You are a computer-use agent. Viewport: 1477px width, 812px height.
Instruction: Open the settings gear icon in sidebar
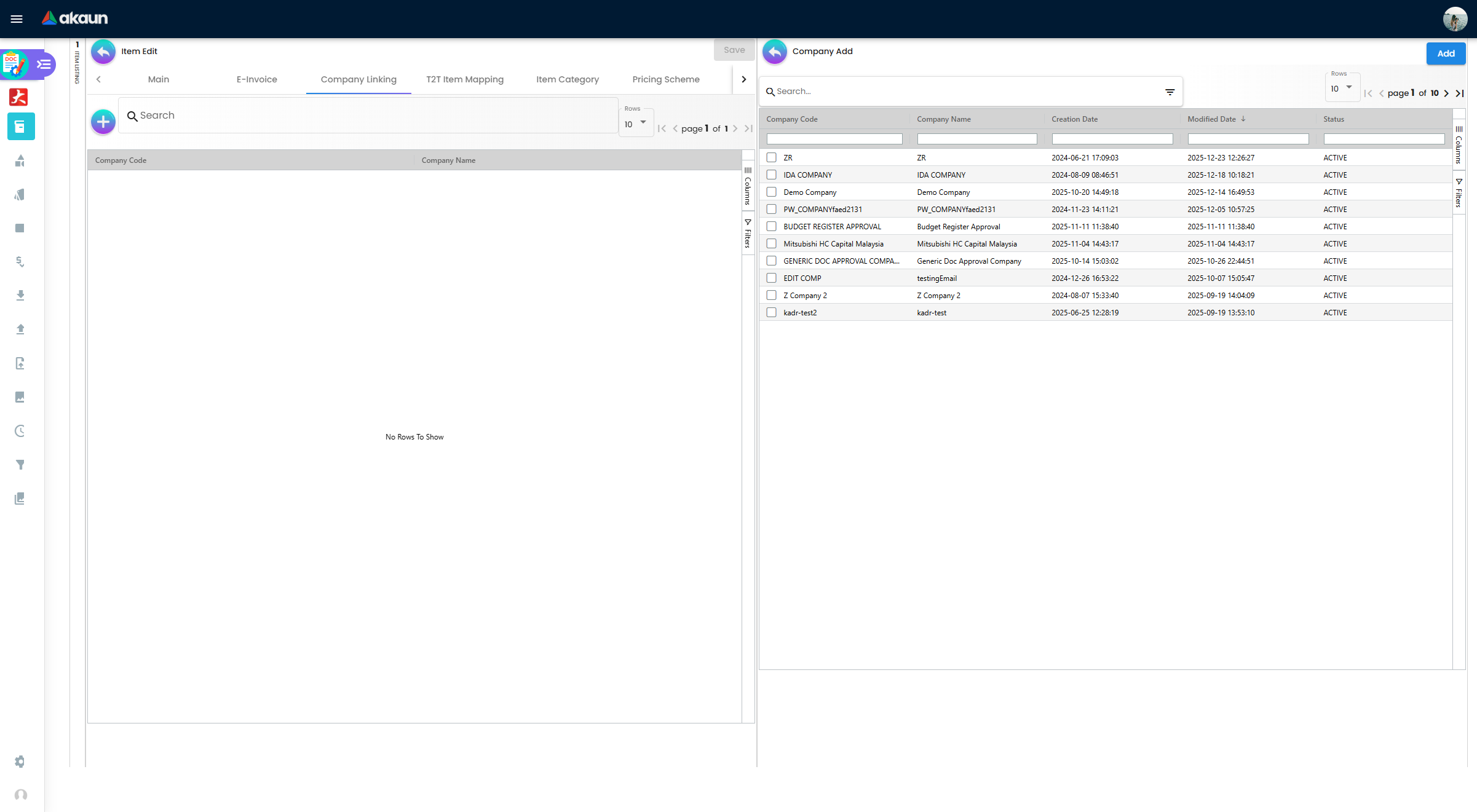tap(20, 762)
